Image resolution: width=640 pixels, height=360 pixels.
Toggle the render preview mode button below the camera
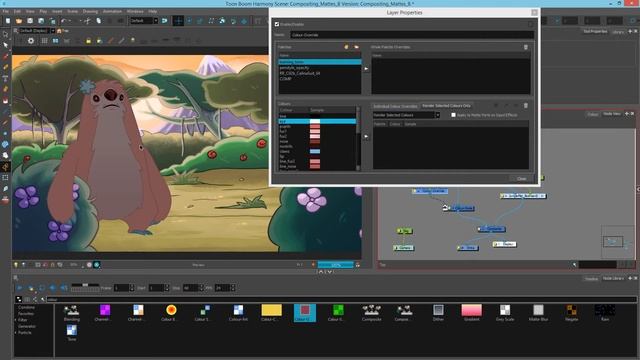pos(97,265)
